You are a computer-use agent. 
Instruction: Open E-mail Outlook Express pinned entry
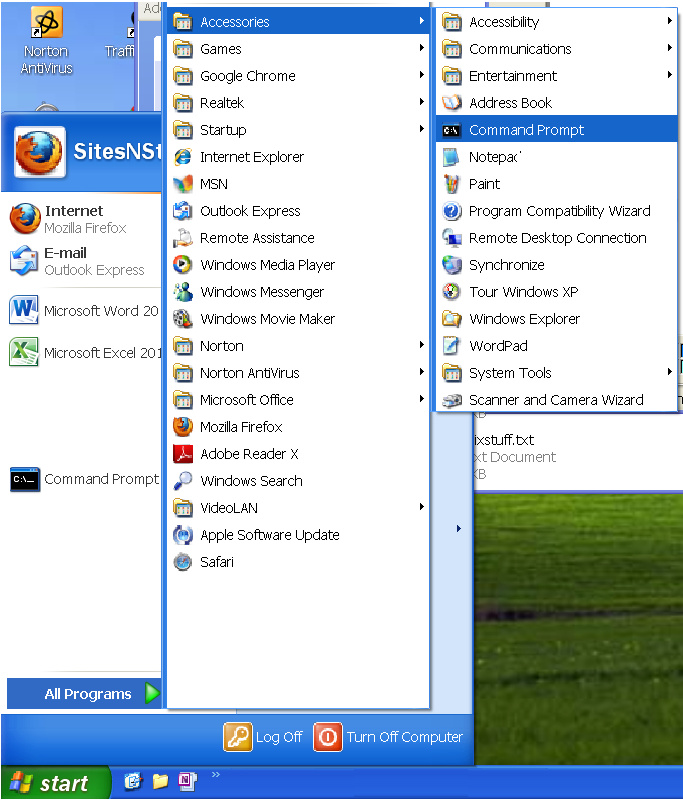coord(82,261)
